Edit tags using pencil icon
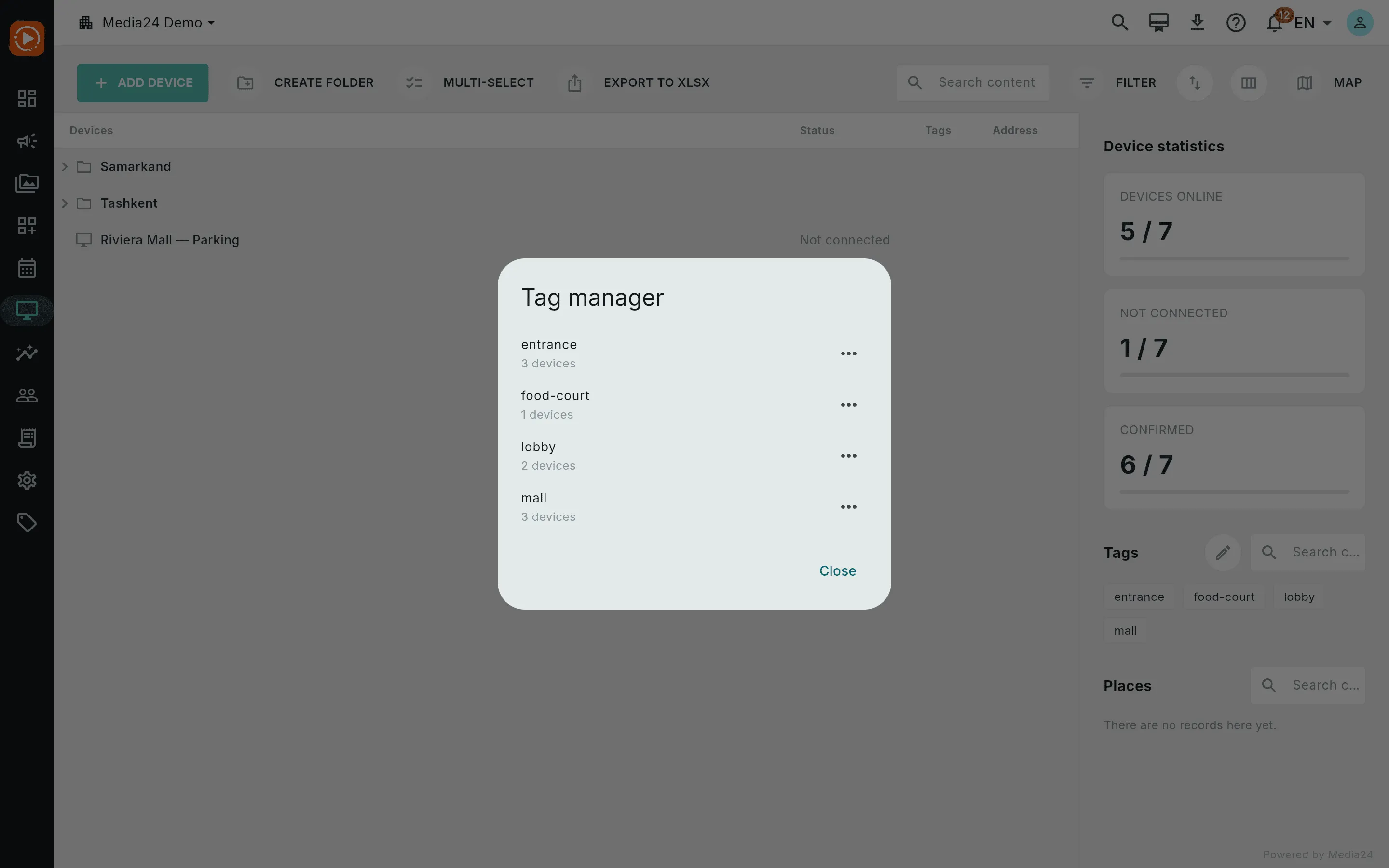1389x868 pixels. coord(1223,552)
